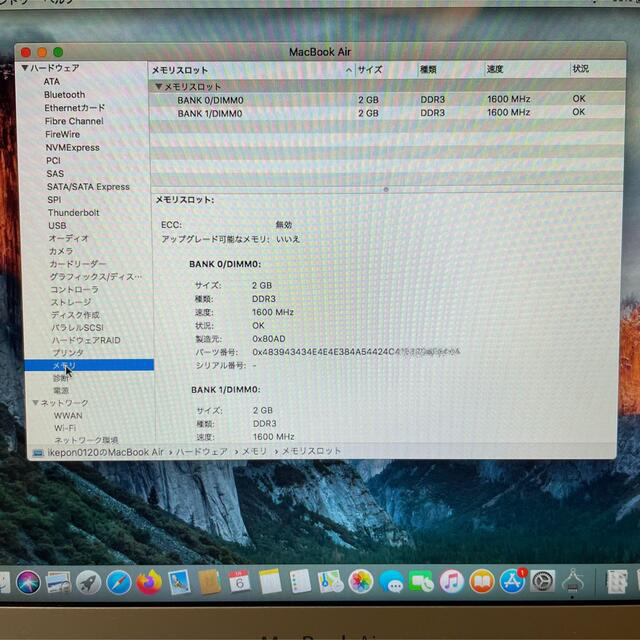Open Calendar icon in the dock
Image resolution: width=640 pixels, height=640 pixels.
tap(240, 582)
